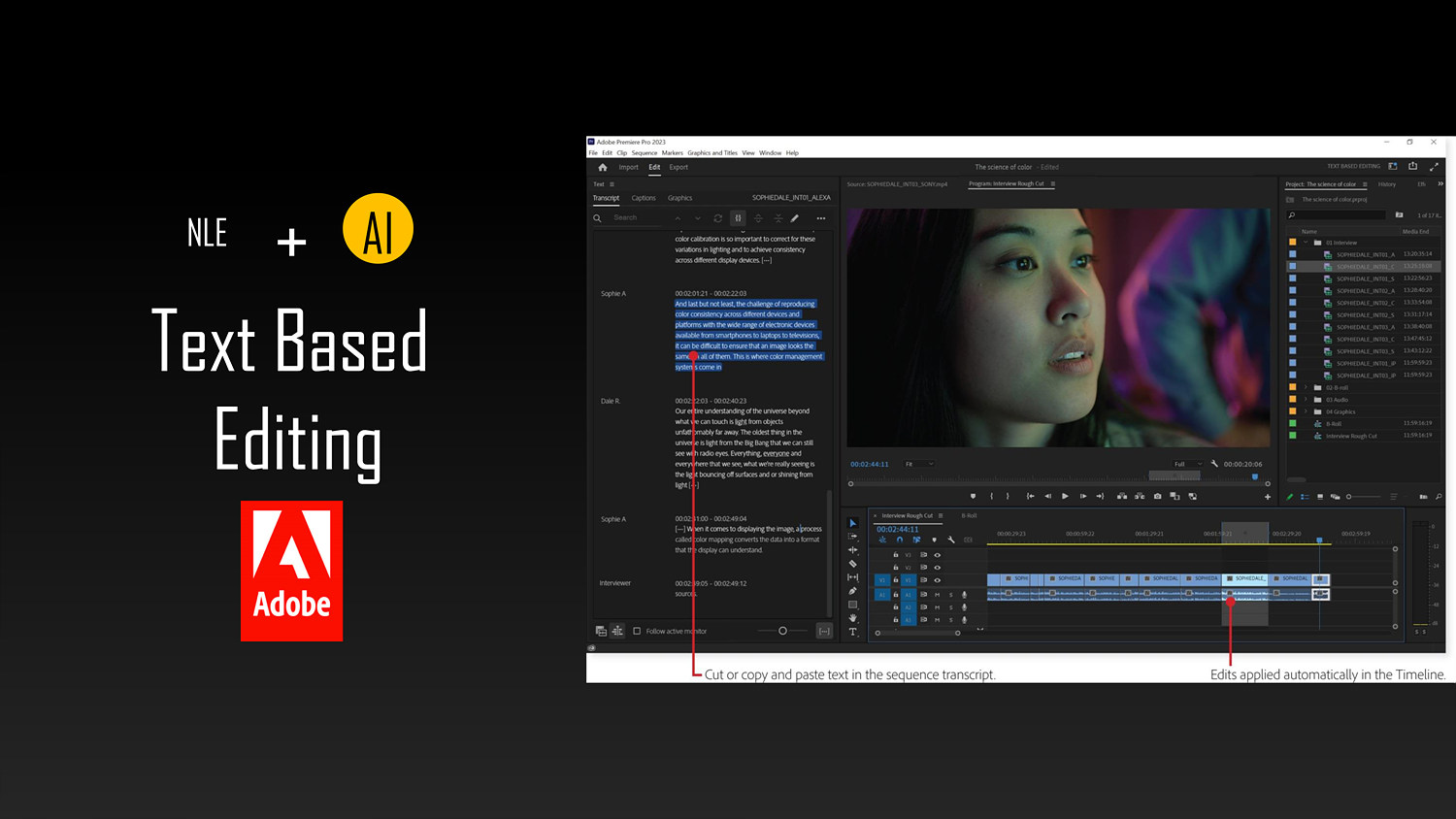The height and width of the screenshot is (819, 1456).
Task: Open the Import workspace page
Action: (629, 167)
